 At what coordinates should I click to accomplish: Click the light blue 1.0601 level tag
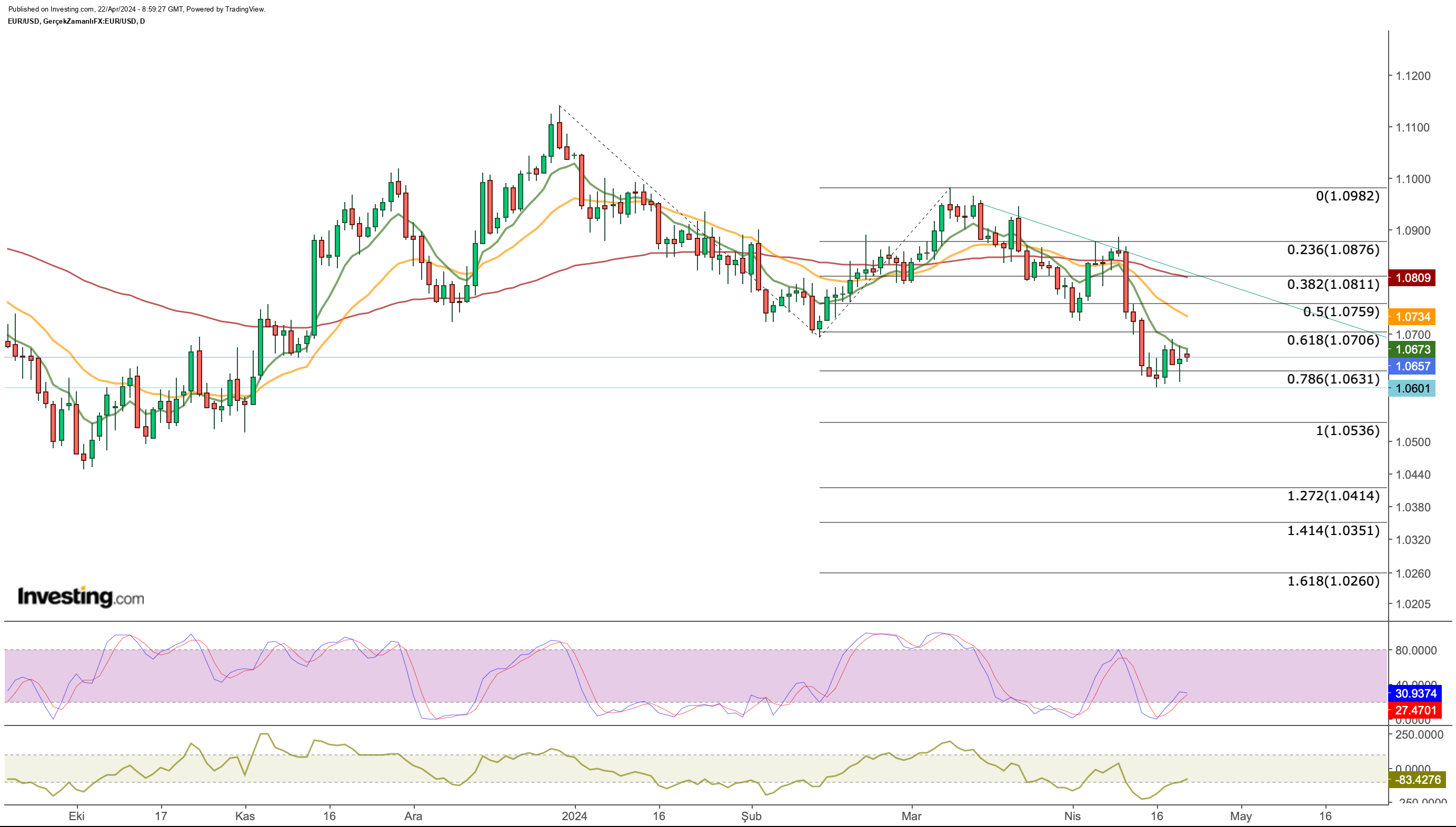(1412, 388)
